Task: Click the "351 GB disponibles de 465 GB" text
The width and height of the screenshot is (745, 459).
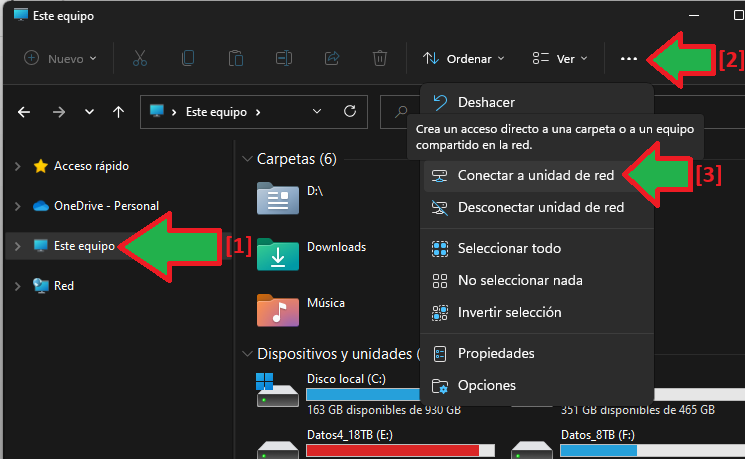Action: pyautogui.click(x=638, y=410)
